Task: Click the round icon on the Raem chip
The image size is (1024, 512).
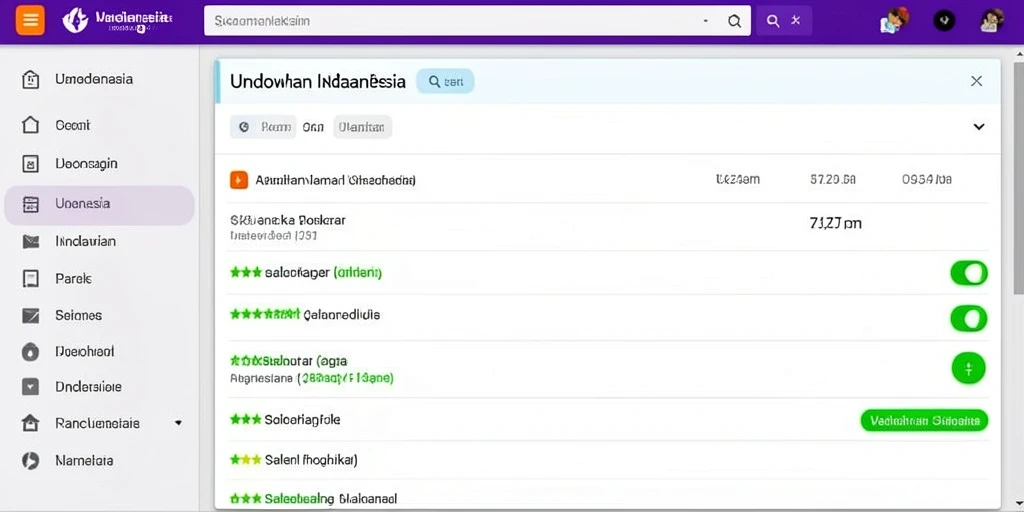Action: pyautogui.click(x=244, y=127)
